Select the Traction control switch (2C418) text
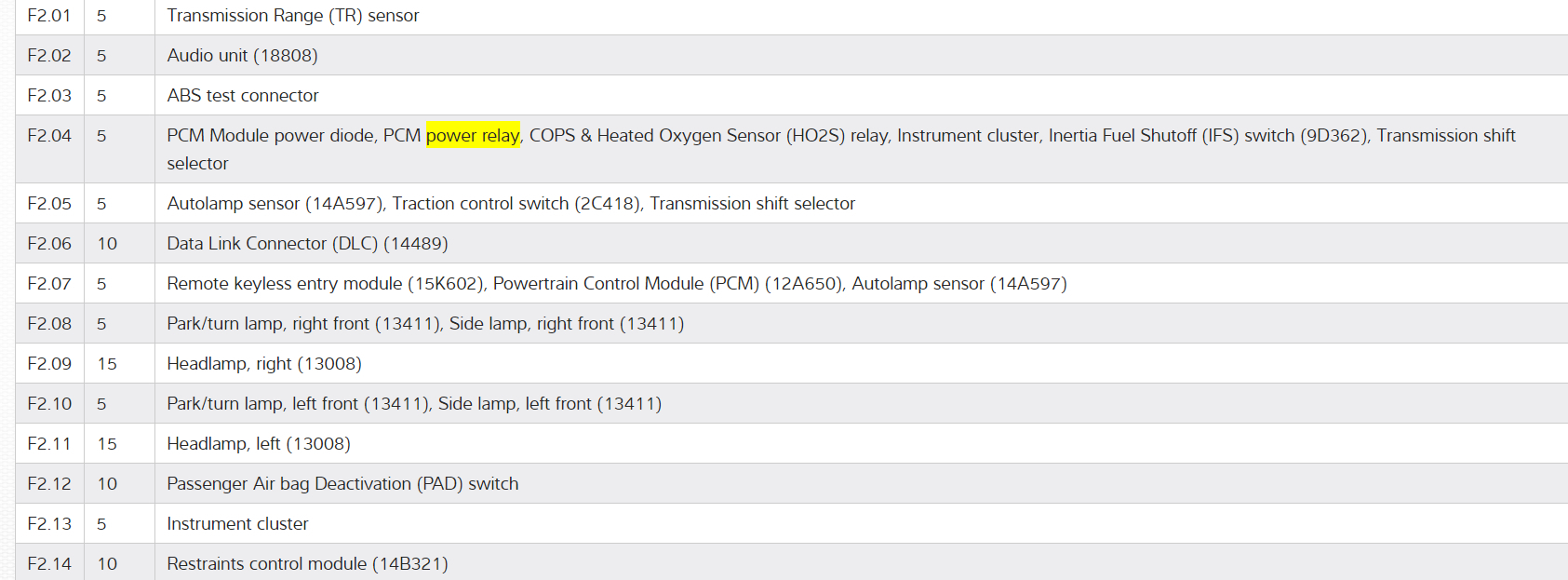 click(x=516, y=204)
